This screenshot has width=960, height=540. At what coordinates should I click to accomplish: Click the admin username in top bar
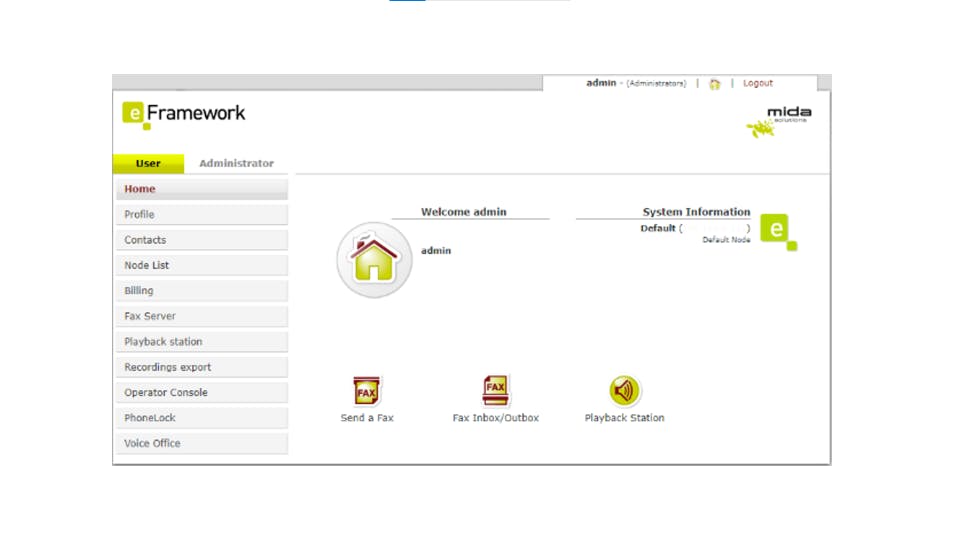[x=601, y=83]
